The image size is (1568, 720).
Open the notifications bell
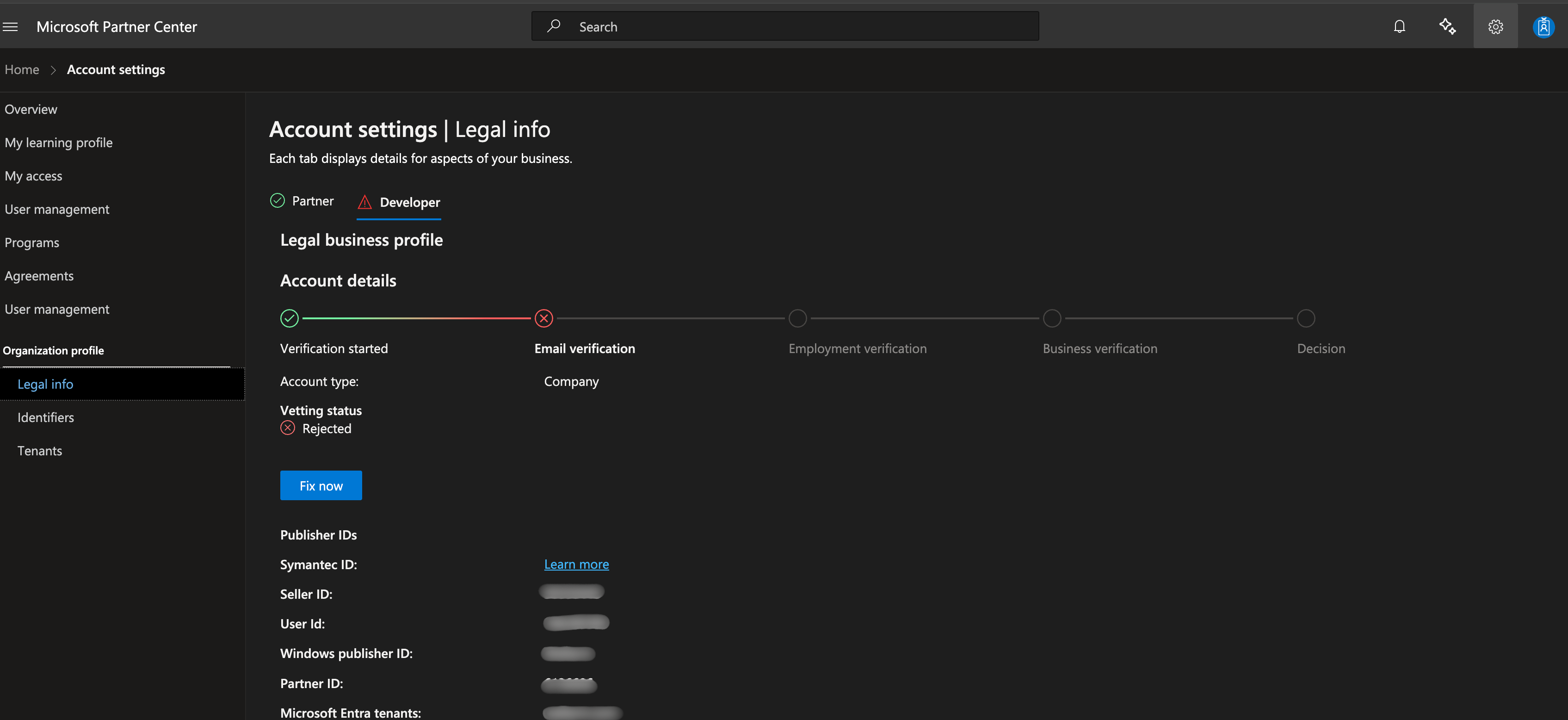pos(1399,26)
